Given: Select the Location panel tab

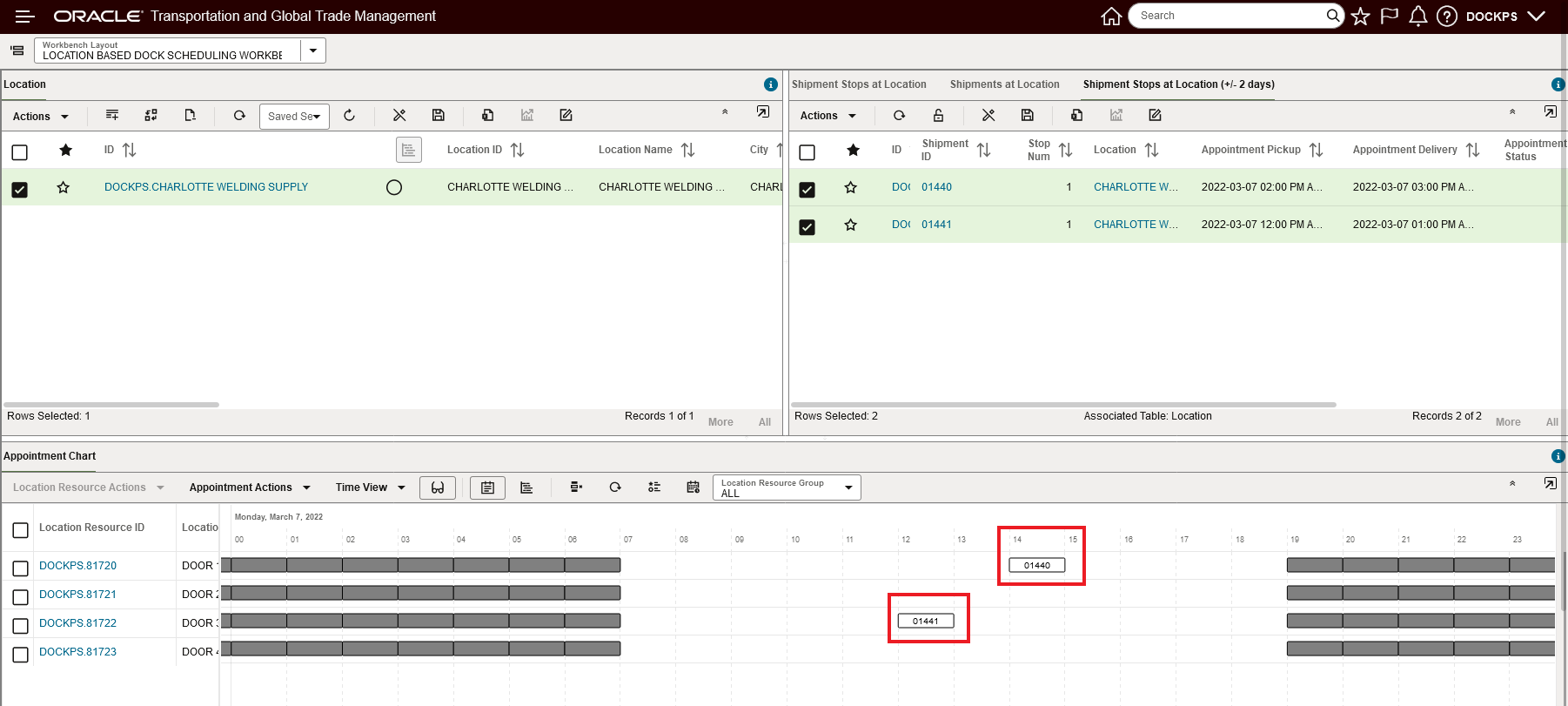Looking at the screenshot, I should [24, 84].
